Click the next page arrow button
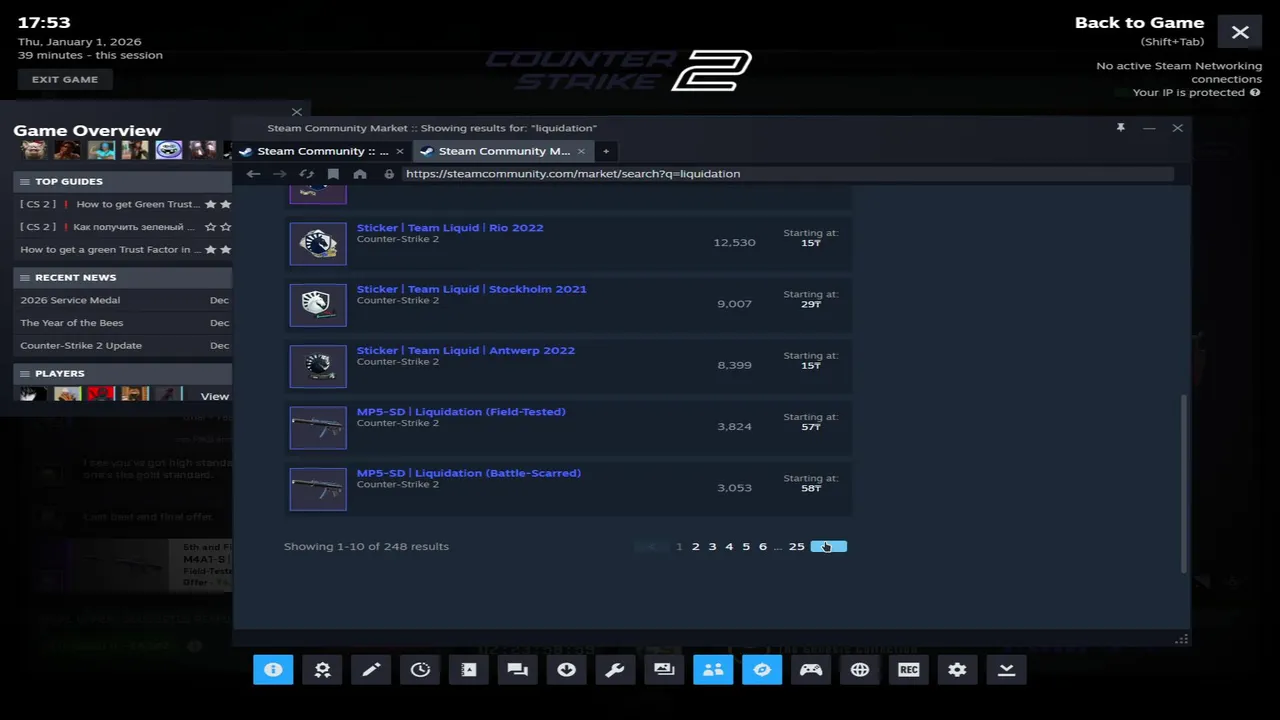 click(829, 547)
